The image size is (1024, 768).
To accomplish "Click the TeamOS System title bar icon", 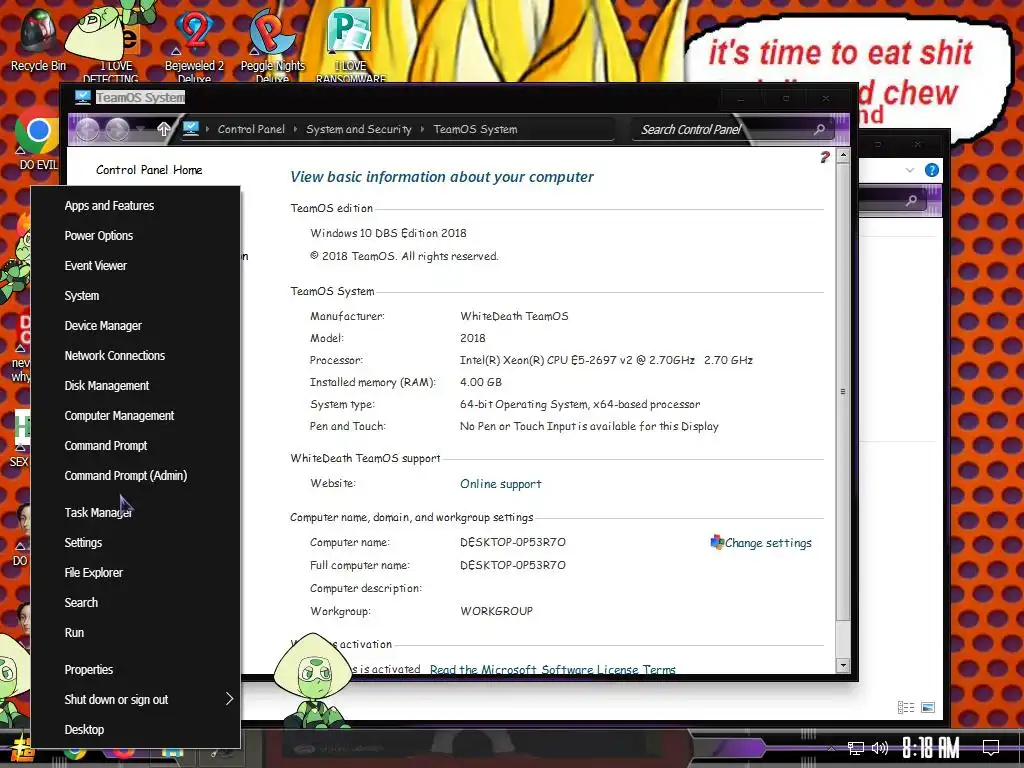I will (x=82, y=97).
